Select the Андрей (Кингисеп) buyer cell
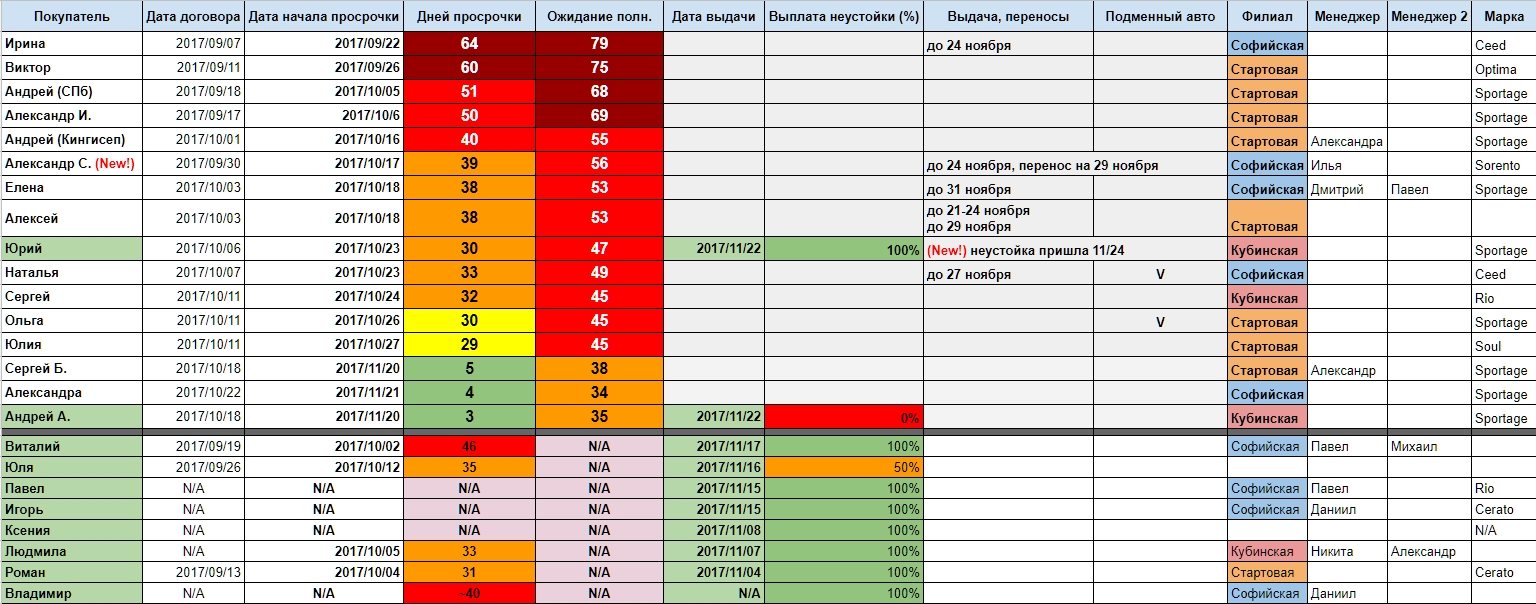Viewport: 1536px width, 604px height. pos(70,140)
